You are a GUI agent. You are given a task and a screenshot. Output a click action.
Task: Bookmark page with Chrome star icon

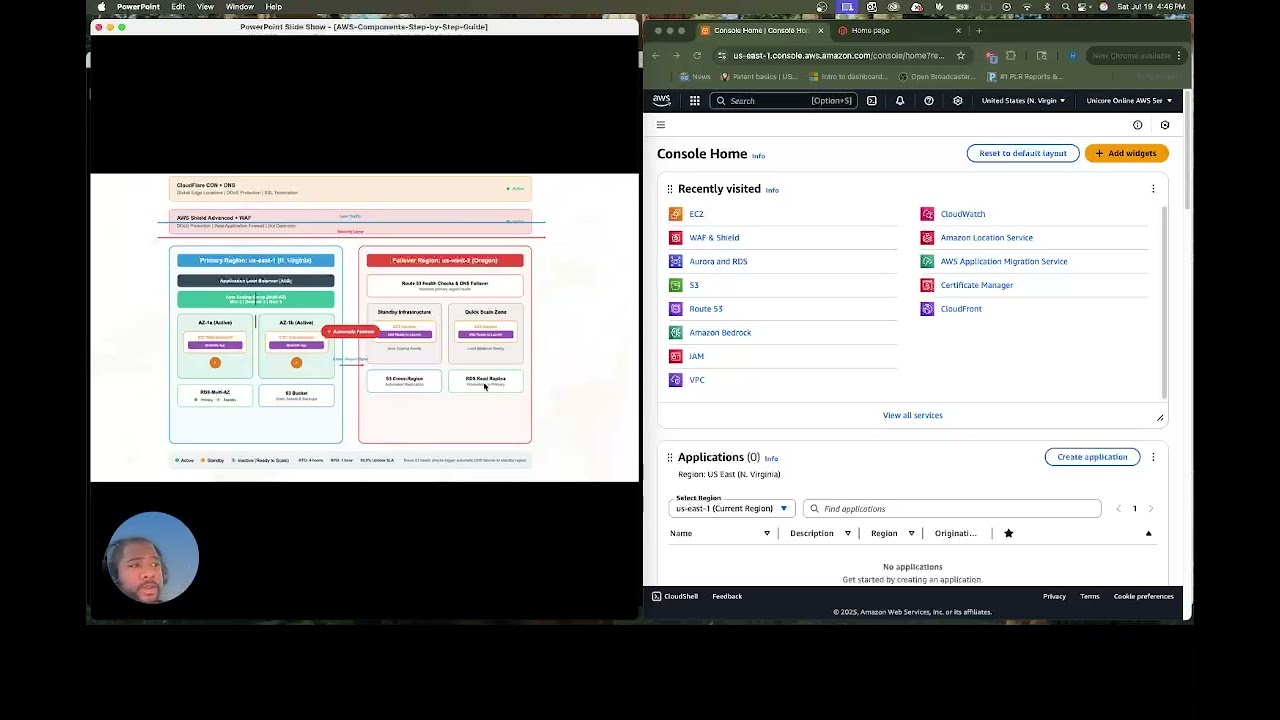(961, 56)
